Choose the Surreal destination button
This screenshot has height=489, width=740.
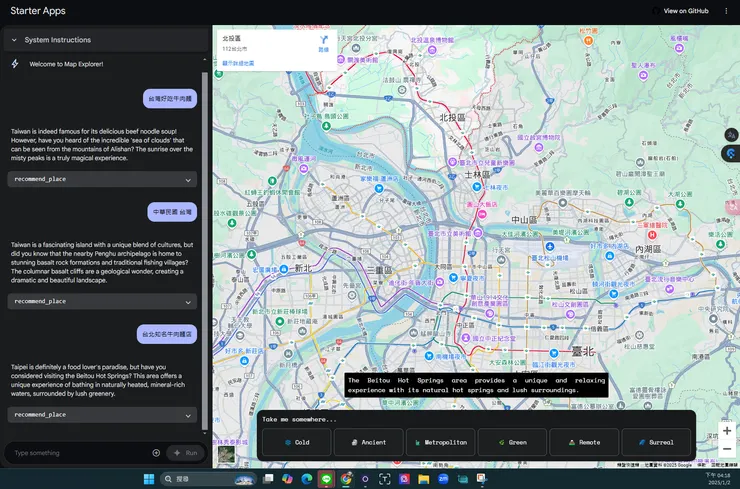point(656,443)
